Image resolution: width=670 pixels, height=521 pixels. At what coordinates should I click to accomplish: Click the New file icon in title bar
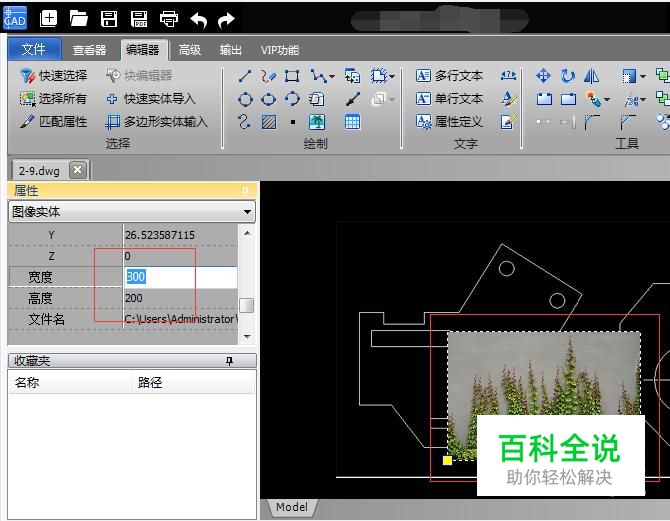[48, 19]
